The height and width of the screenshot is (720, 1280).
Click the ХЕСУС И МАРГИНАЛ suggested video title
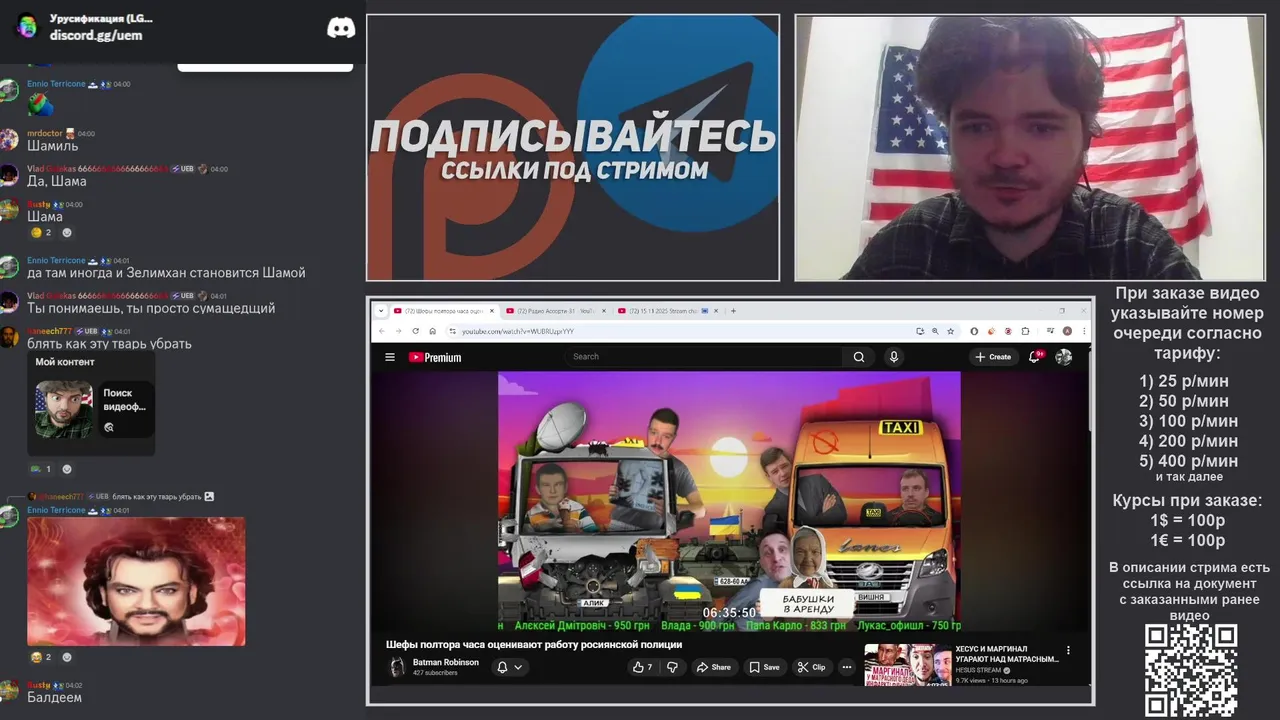click(1006, 654)
